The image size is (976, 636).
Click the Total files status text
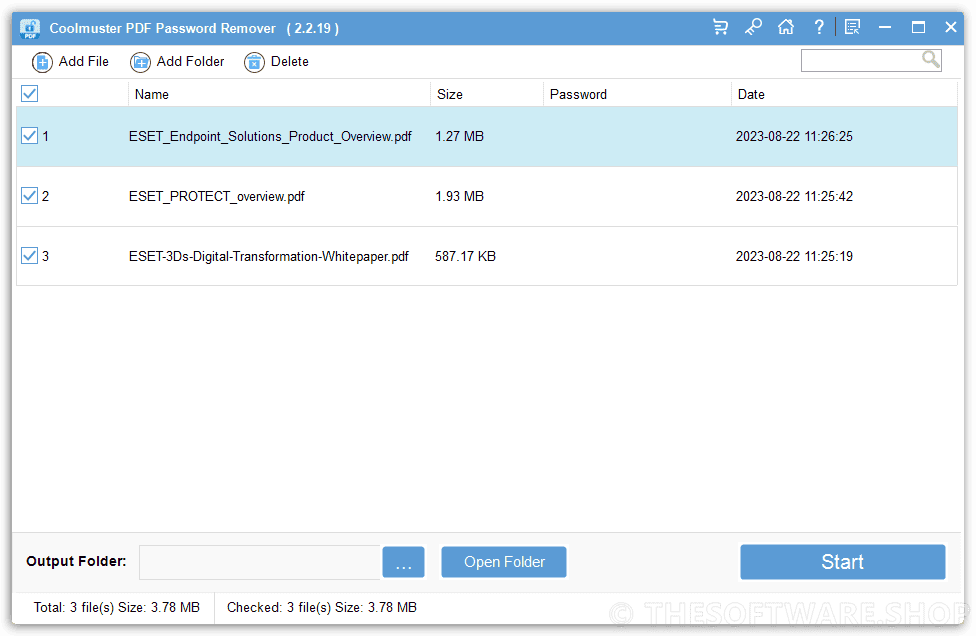[117, 607]
